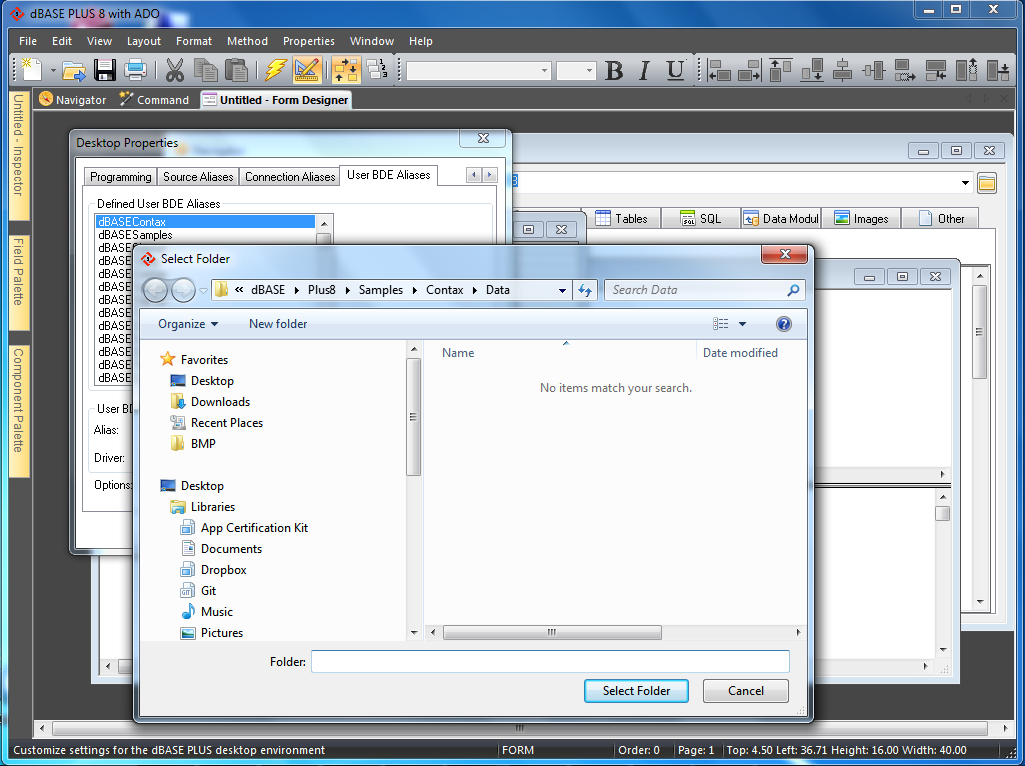
Task: Click the Cancel button
Action: (x=746, y=691)
